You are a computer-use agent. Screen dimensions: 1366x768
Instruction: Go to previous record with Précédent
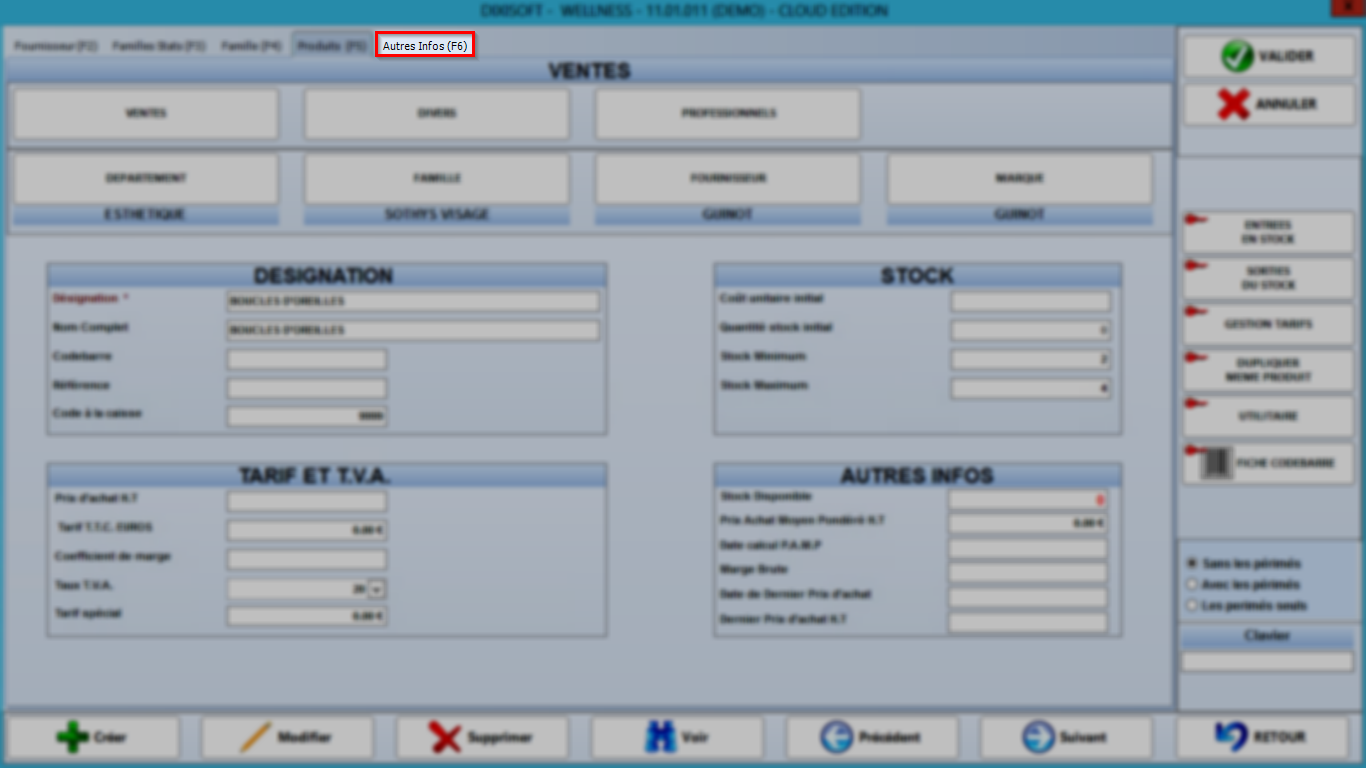coord(872,737)
